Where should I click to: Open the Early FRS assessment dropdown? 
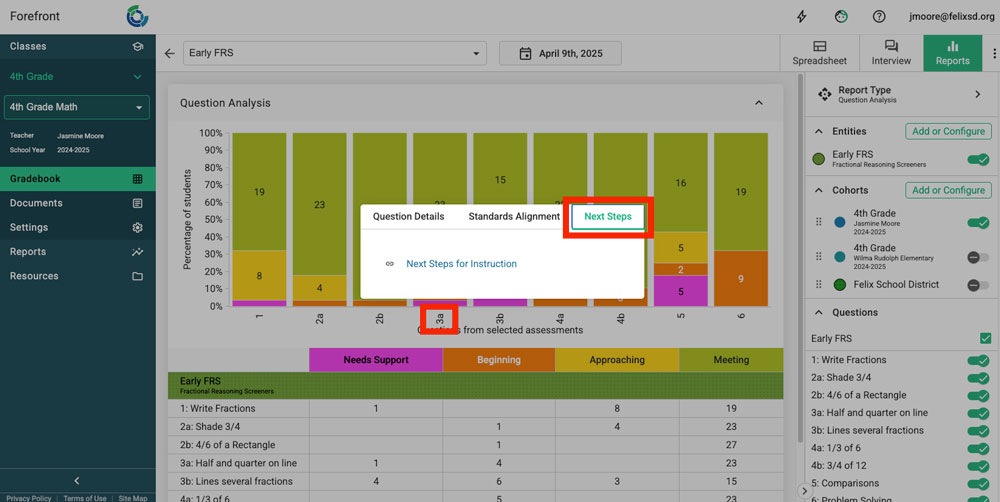334,53
